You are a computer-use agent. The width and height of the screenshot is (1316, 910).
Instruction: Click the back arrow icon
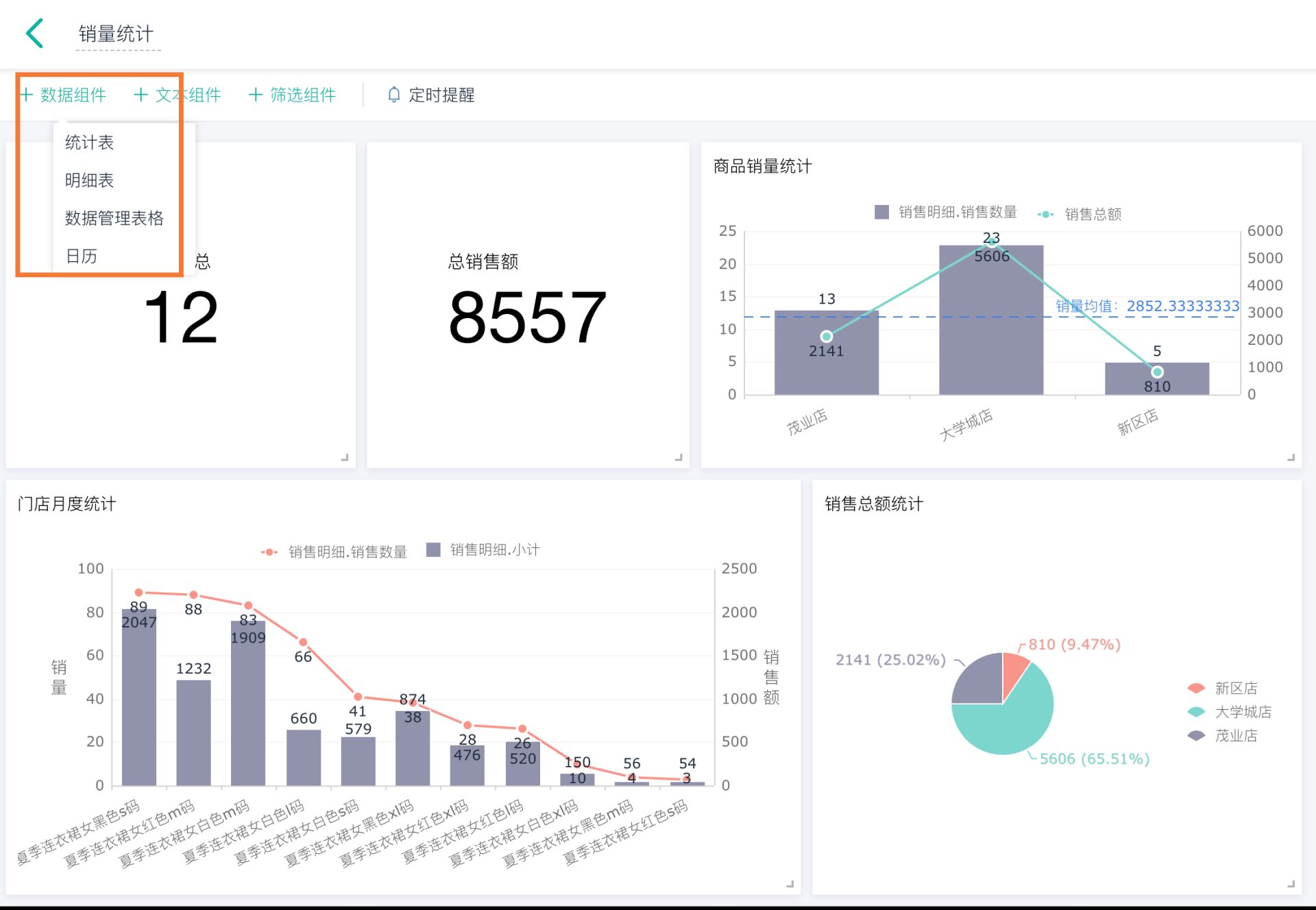[35, 33]
